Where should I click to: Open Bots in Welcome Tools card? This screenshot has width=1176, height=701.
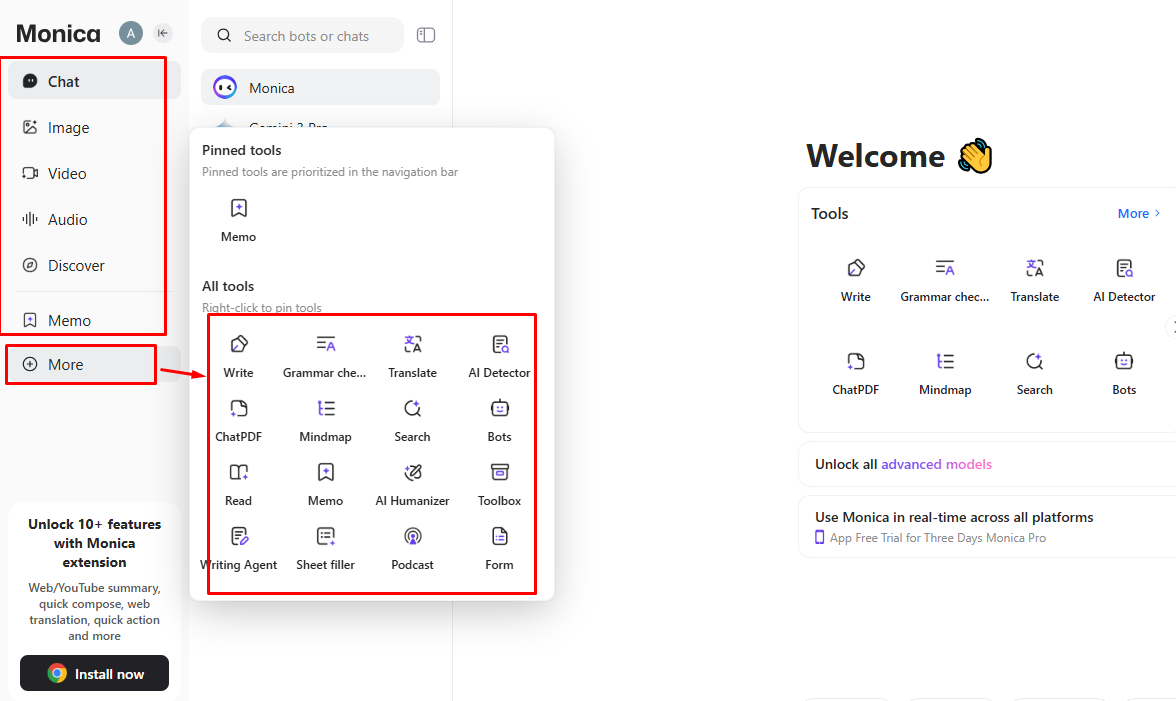[x=1124, y=373]
